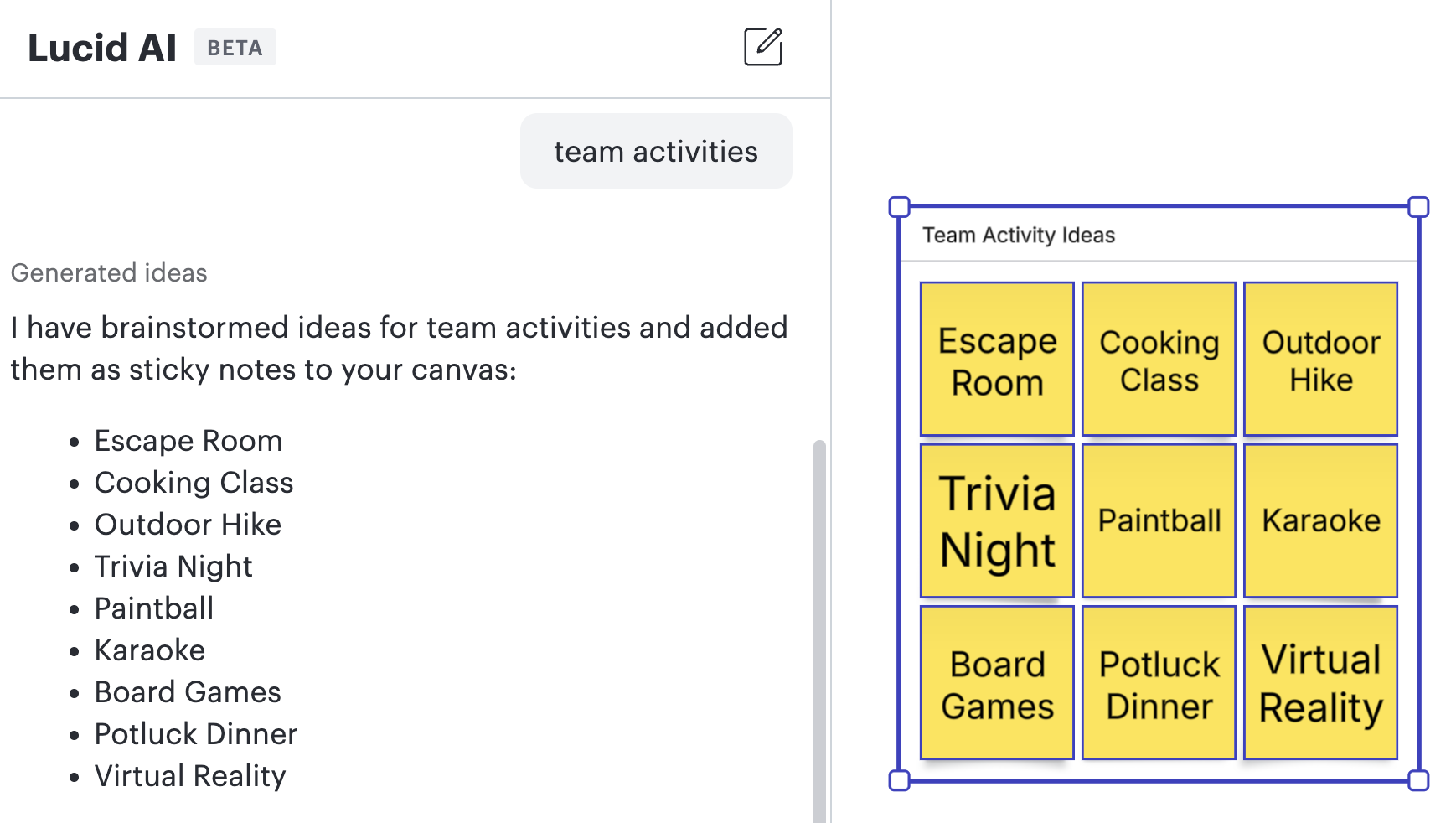Select the Outdoor Hike sticky note
This screenshot has width=1456, height=823.
click(1320, 360)
